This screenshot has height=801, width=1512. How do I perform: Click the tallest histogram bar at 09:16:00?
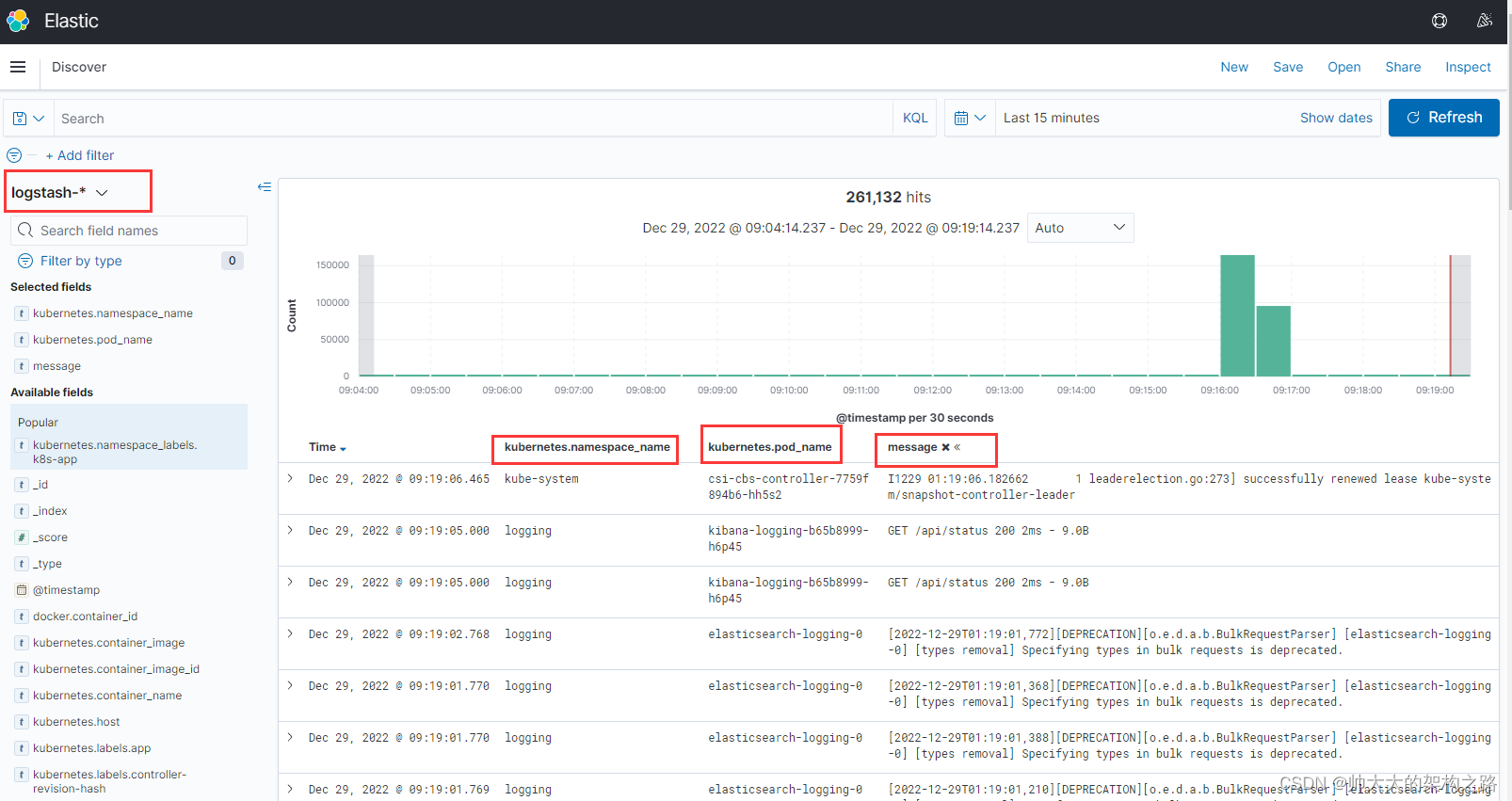click(1237, 315)
